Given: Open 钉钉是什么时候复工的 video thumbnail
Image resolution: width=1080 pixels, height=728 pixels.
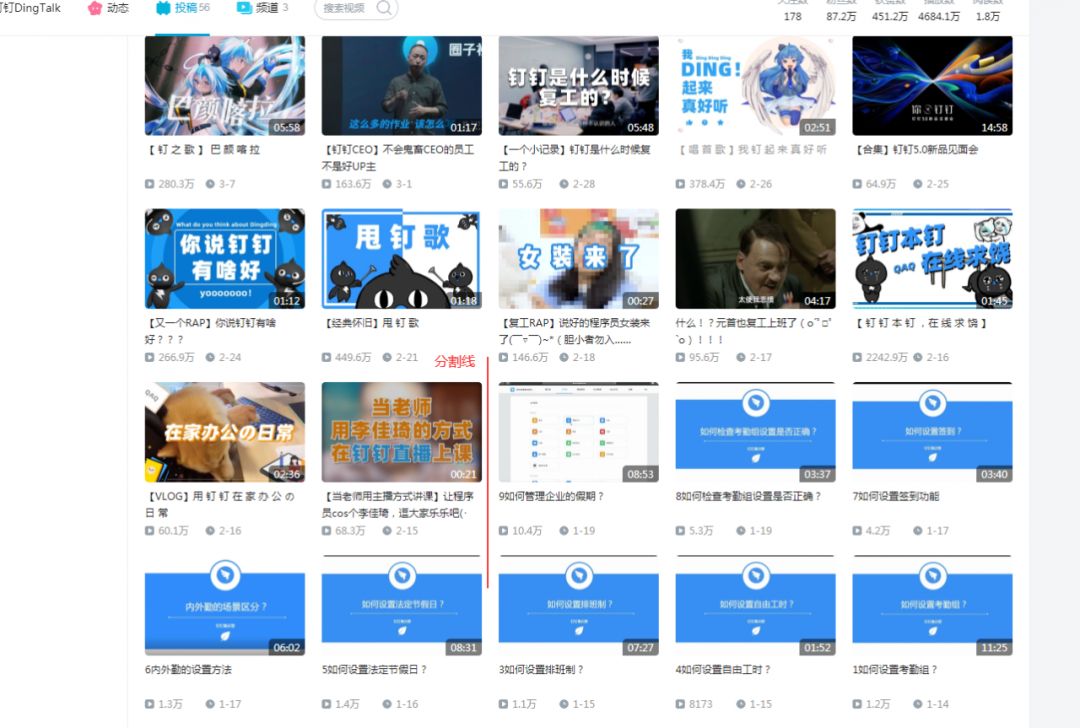Looking at the screenshot, I should [x=579, y=85].
